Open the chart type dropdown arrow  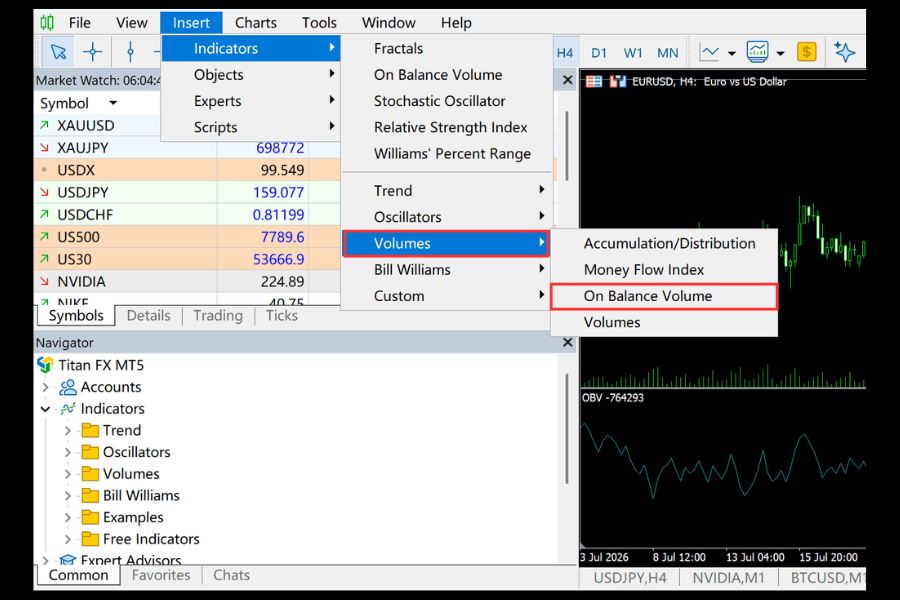pos(732,53)
